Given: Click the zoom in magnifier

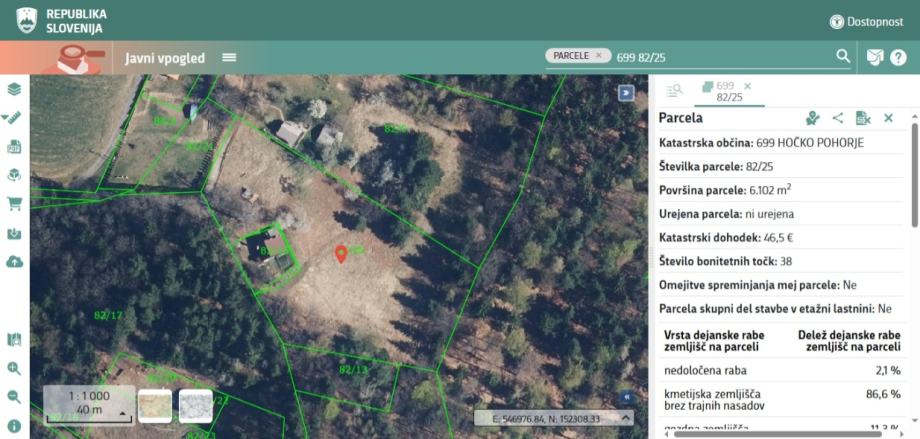Looking at the screenshot, I should [x=14, y=368].
